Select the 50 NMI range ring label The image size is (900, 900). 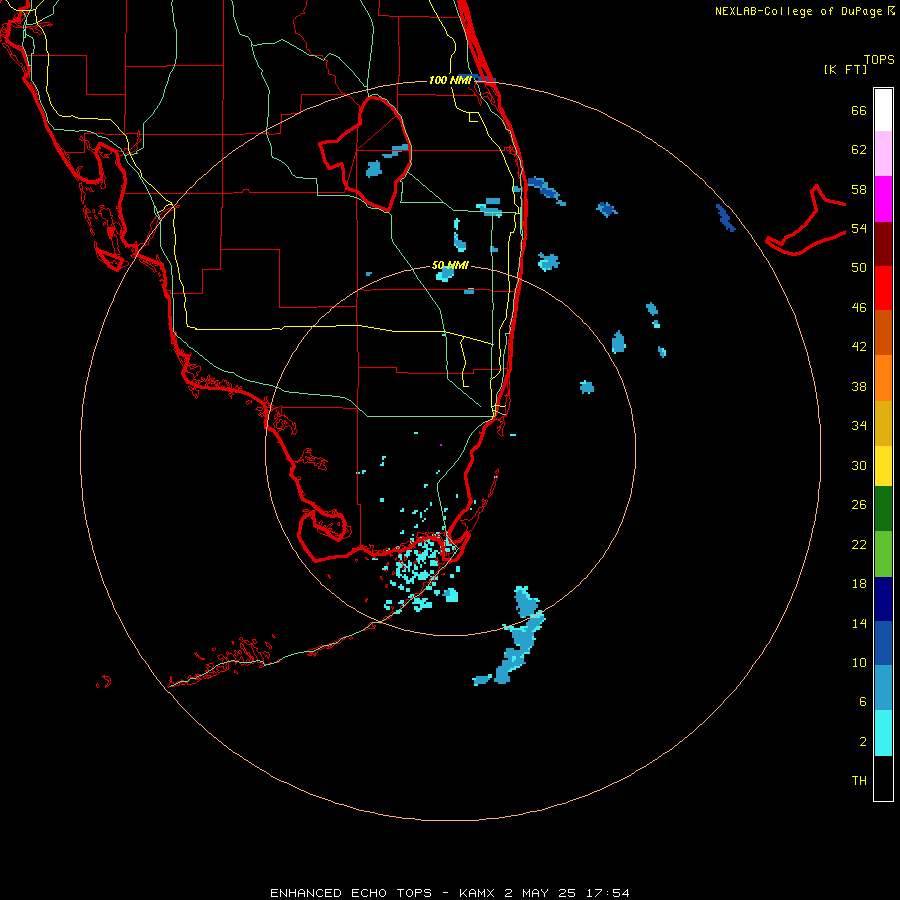[x=450, y=265]
